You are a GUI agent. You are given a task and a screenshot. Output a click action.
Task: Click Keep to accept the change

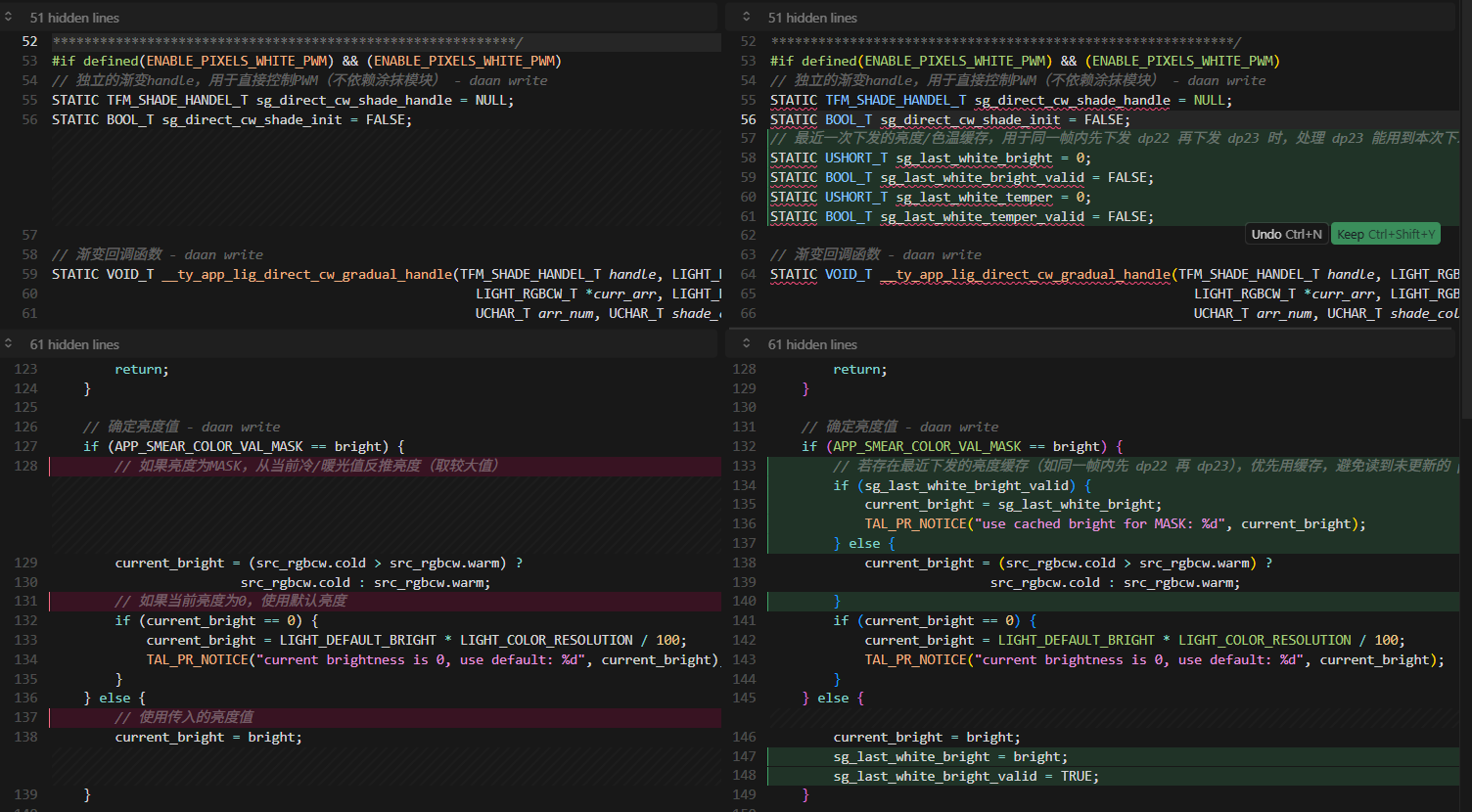(1385, 234)
